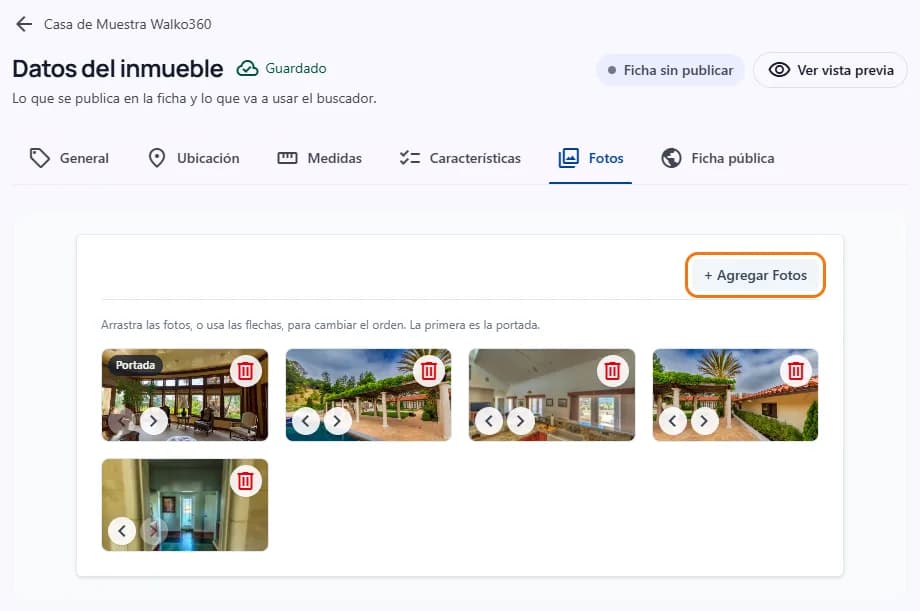Move the living room photo left
Viewport: 920px width, 611px height.
[489, 421]
